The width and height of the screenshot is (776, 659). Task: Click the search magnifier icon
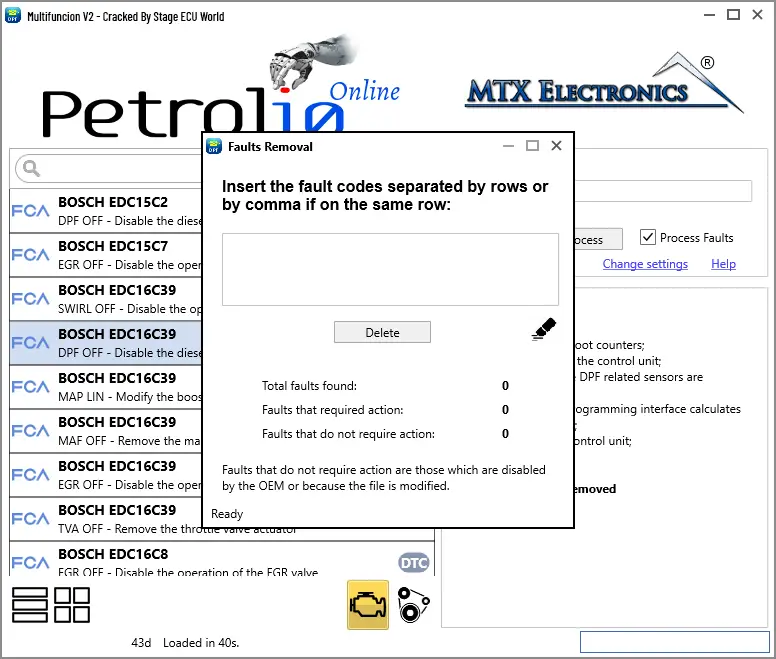[x=30, y=168]
